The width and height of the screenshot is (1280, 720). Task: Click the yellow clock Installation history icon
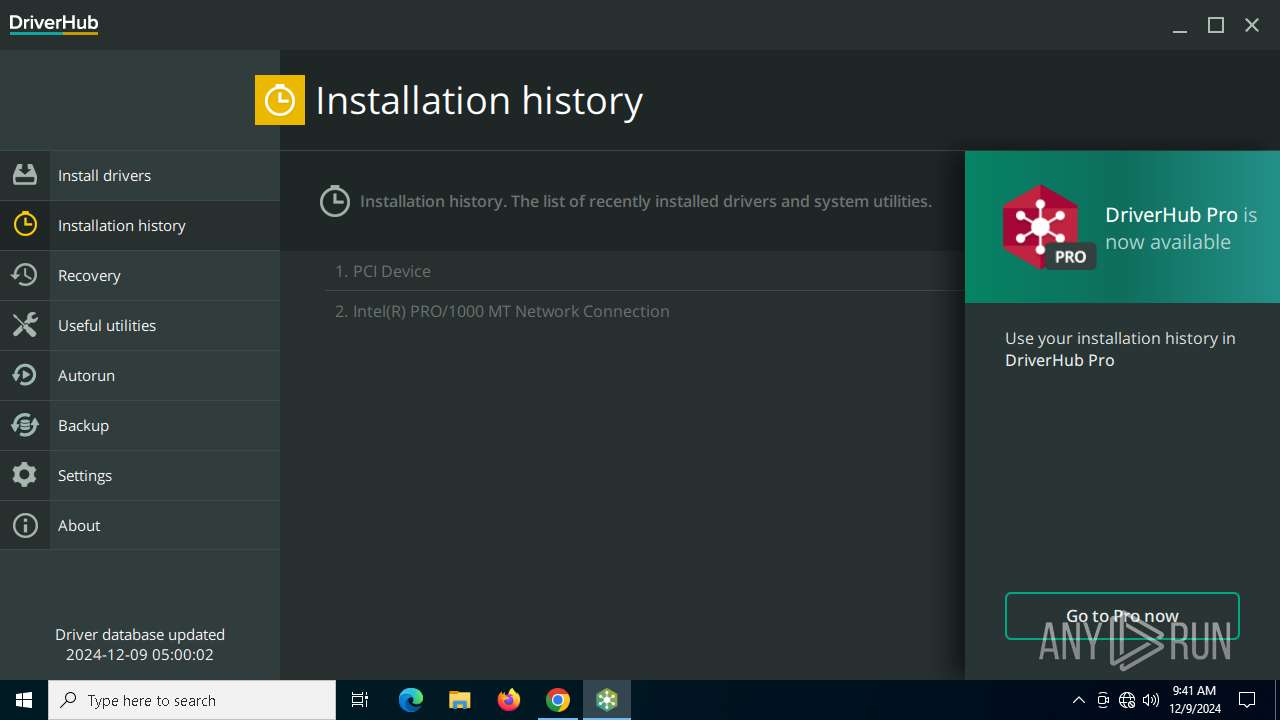(25, 225)
